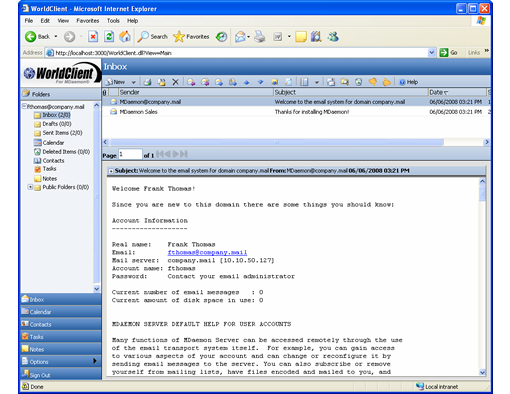
Task: Expand the Public Folders tree node
Action: click(x=30, y=187)
